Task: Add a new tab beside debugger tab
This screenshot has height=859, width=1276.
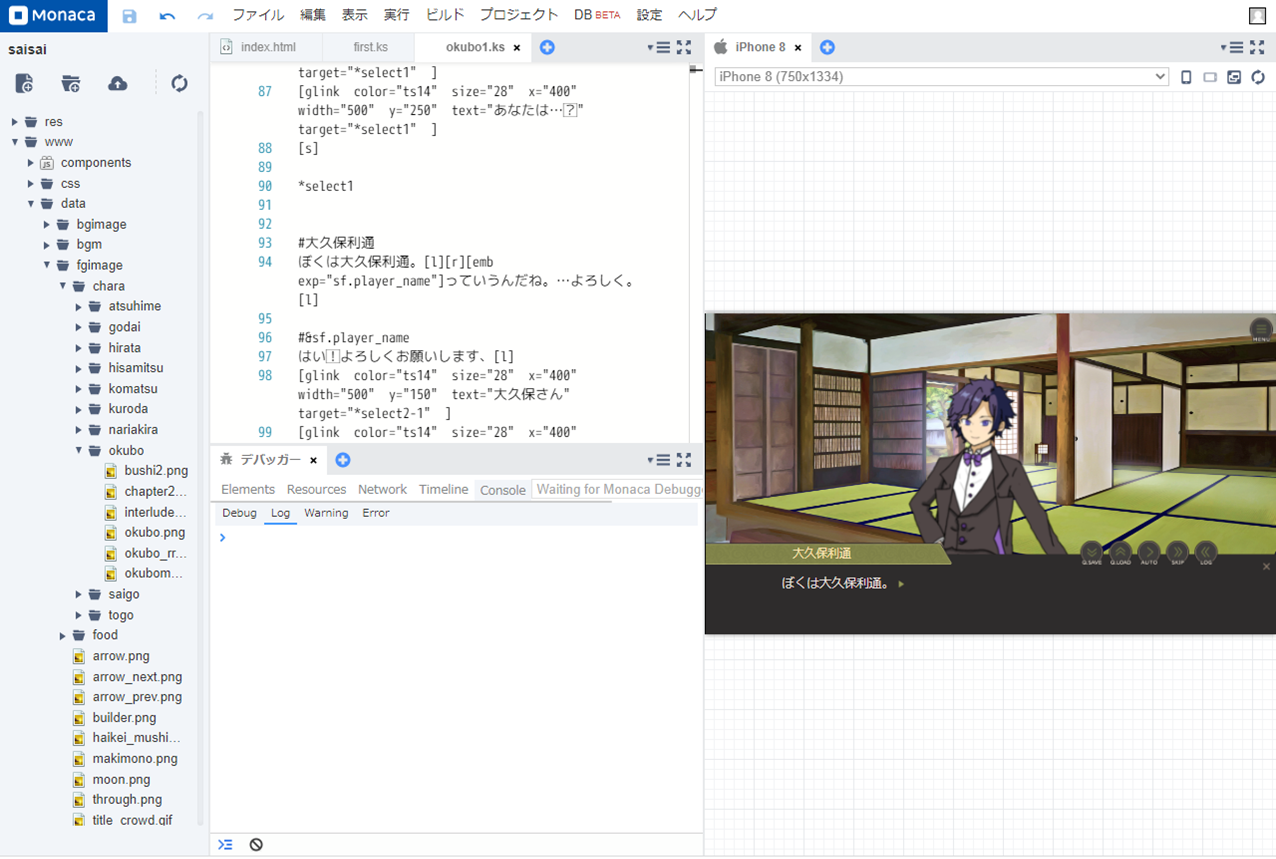Action: tap(343, 460)
